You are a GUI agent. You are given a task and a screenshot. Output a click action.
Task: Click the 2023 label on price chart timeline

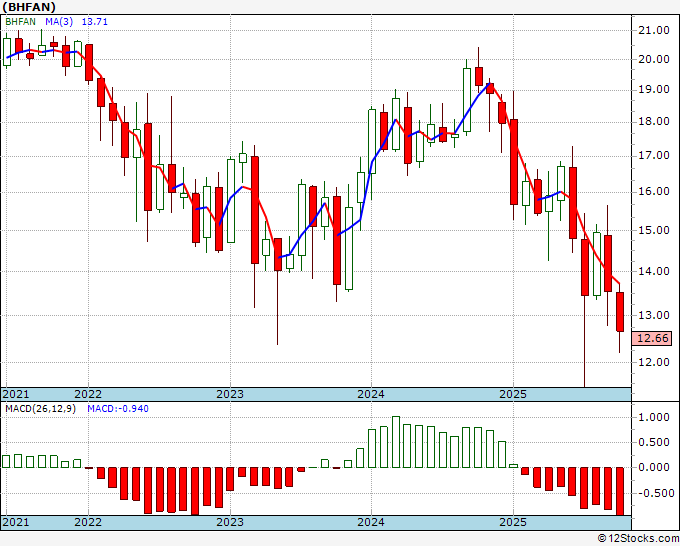(x=230, y=394)
